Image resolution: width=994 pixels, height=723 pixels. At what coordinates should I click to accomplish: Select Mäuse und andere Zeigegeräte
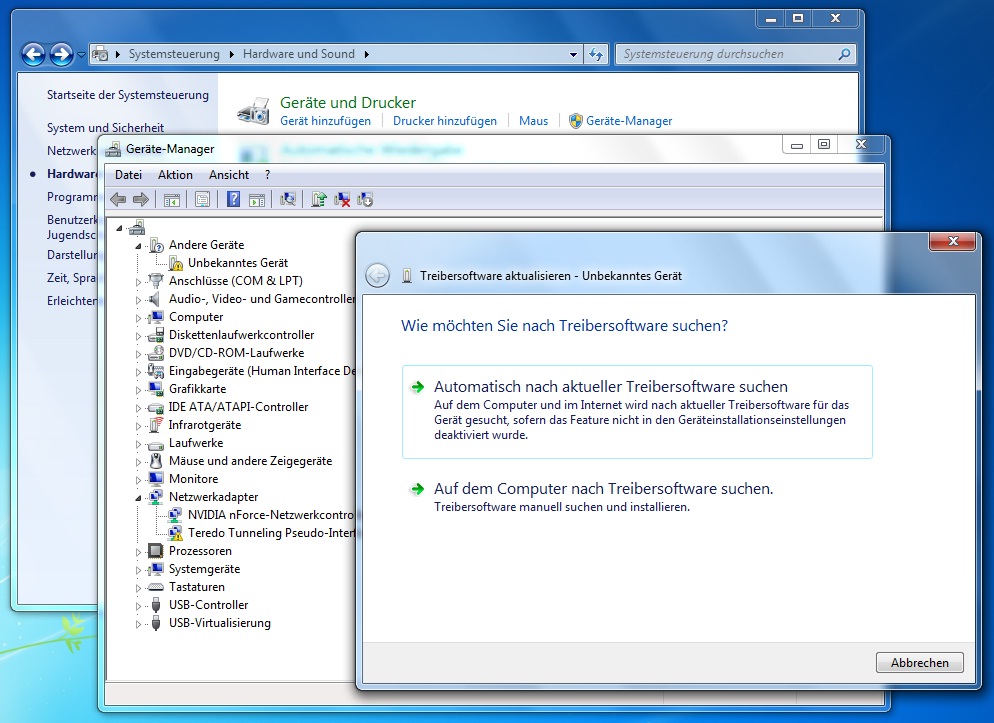pos(250,461)
